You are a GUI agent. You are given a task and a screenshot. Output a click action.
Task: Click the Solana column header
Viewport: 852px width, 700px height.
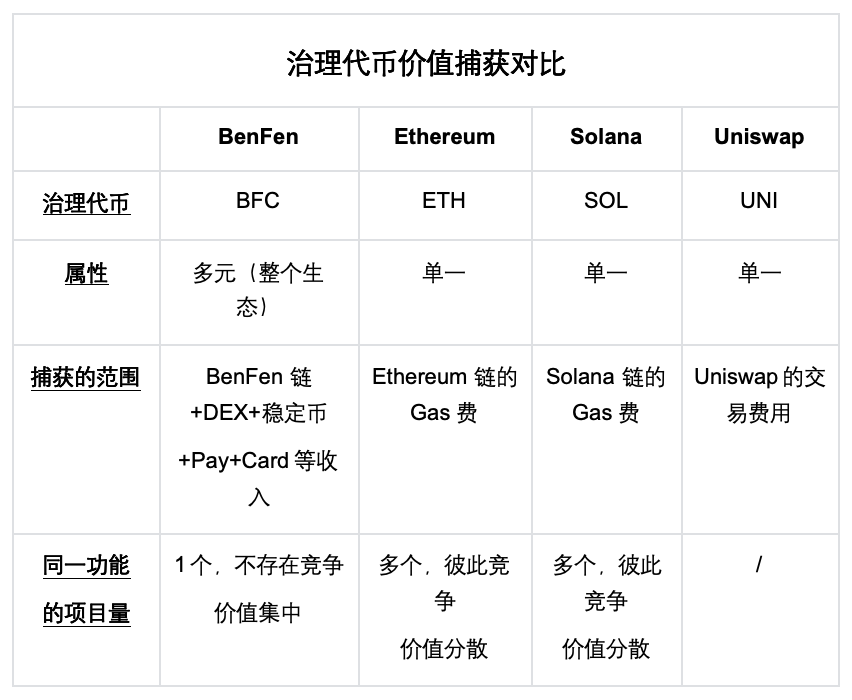point(606,137)
